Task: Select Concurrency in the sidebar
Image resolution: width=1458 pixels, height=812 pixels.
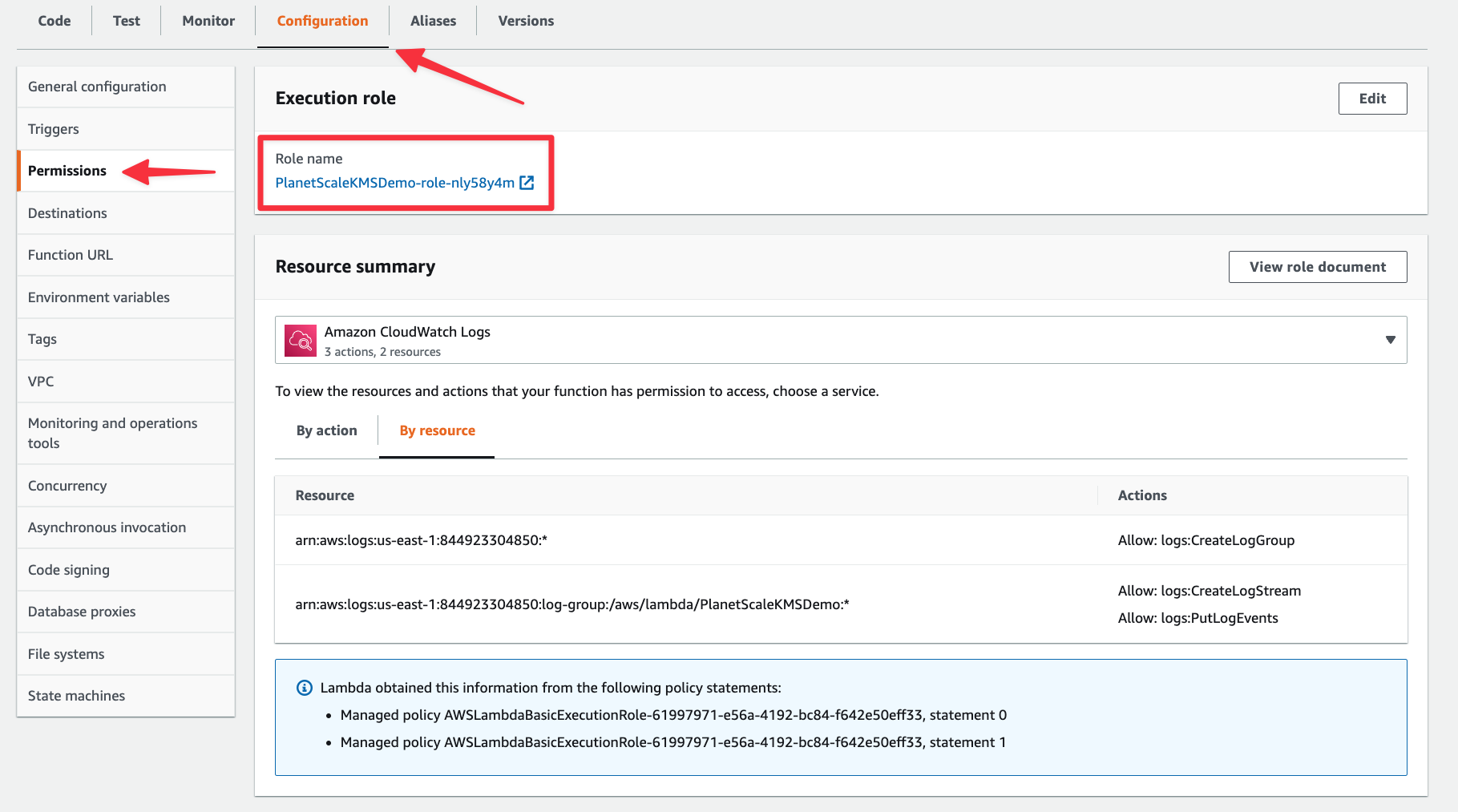Action: pos(126,486)
